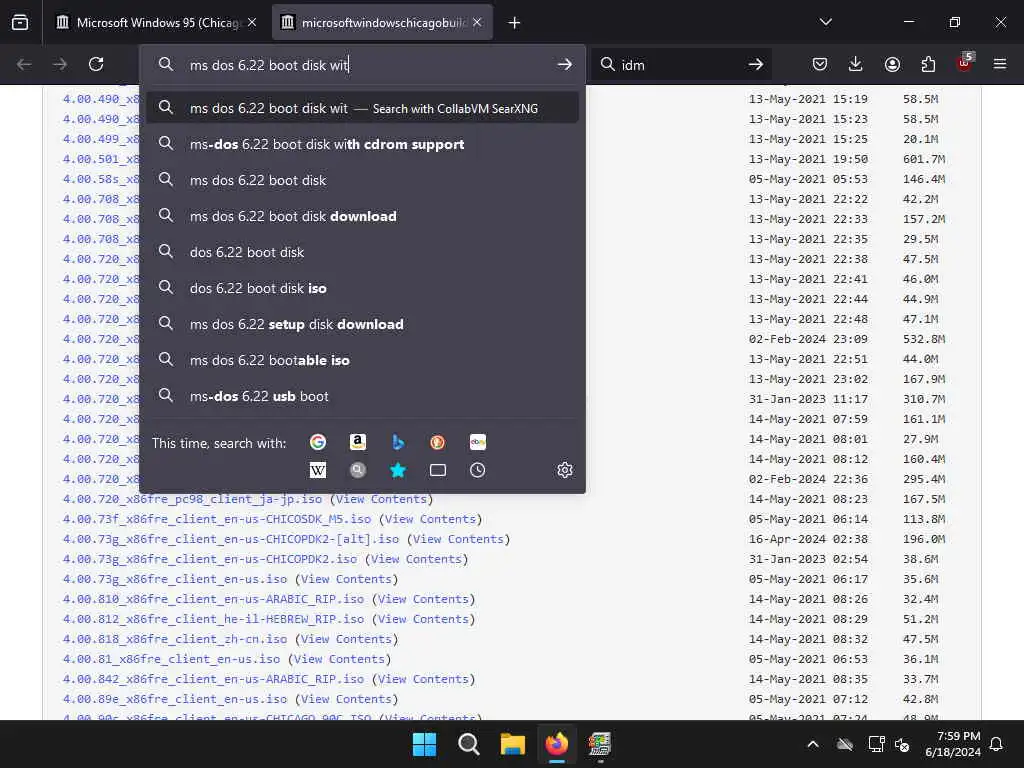
Task: Reload the current page
Action: coord(96,64)
